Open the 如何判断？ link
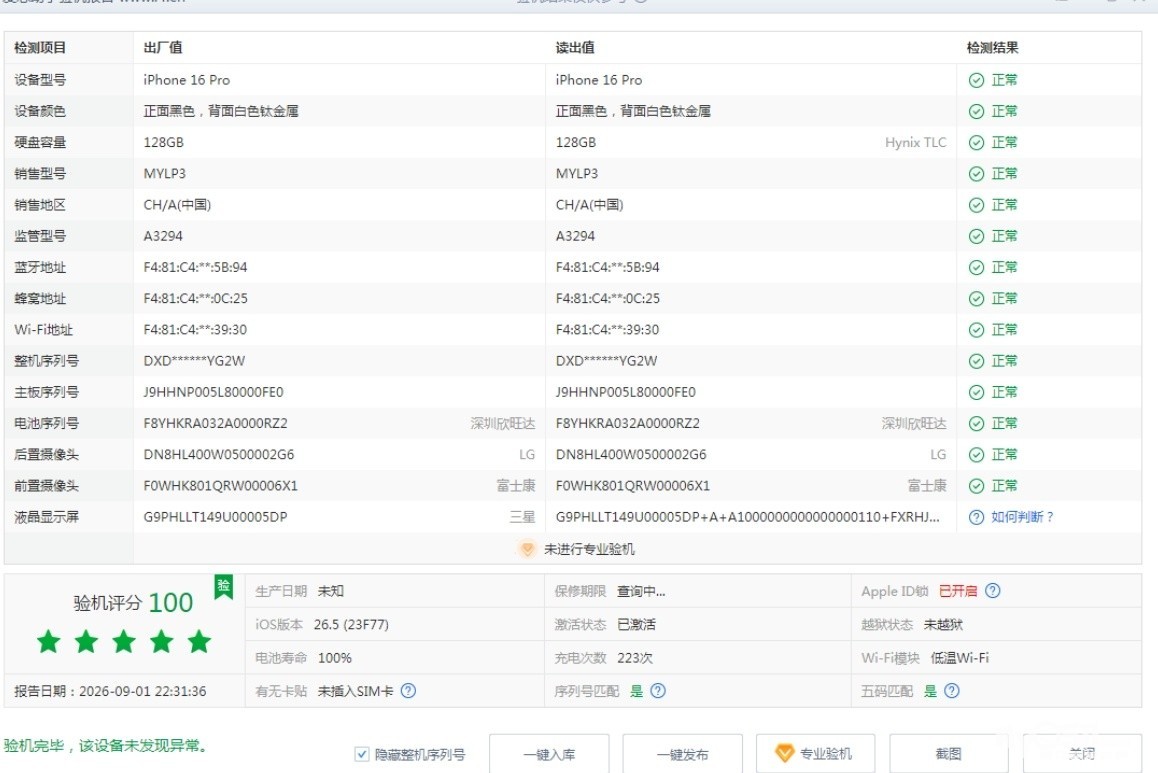 (x=1022, y=517)
